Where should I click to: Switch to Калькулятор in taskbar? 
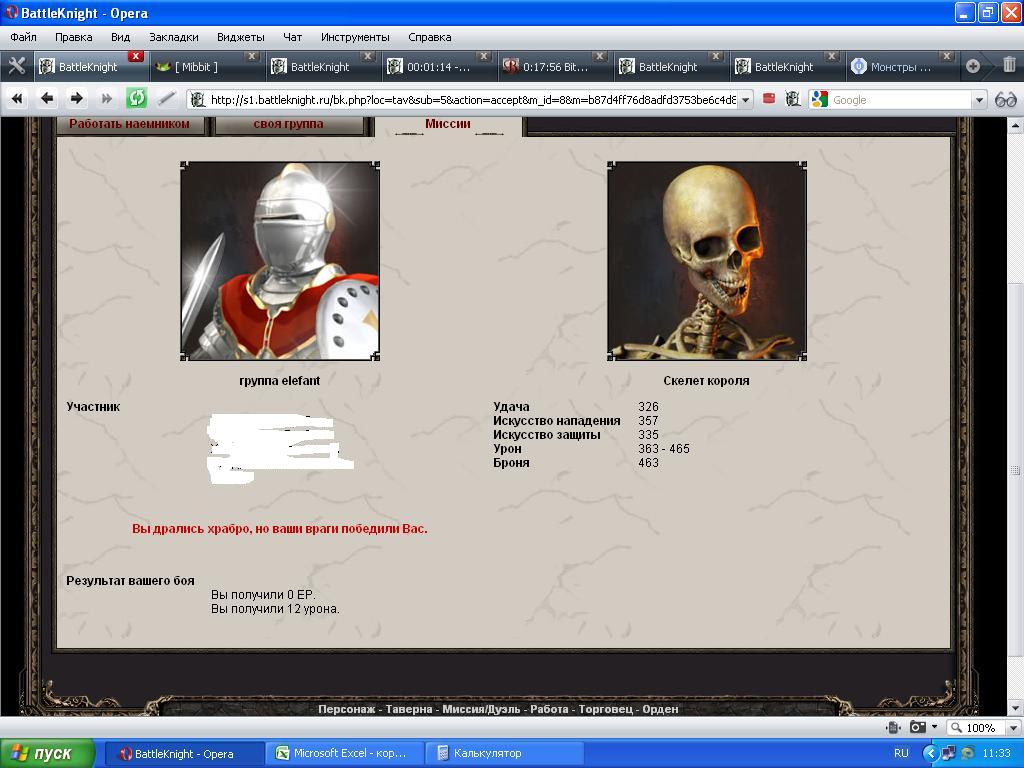[504, 754]
